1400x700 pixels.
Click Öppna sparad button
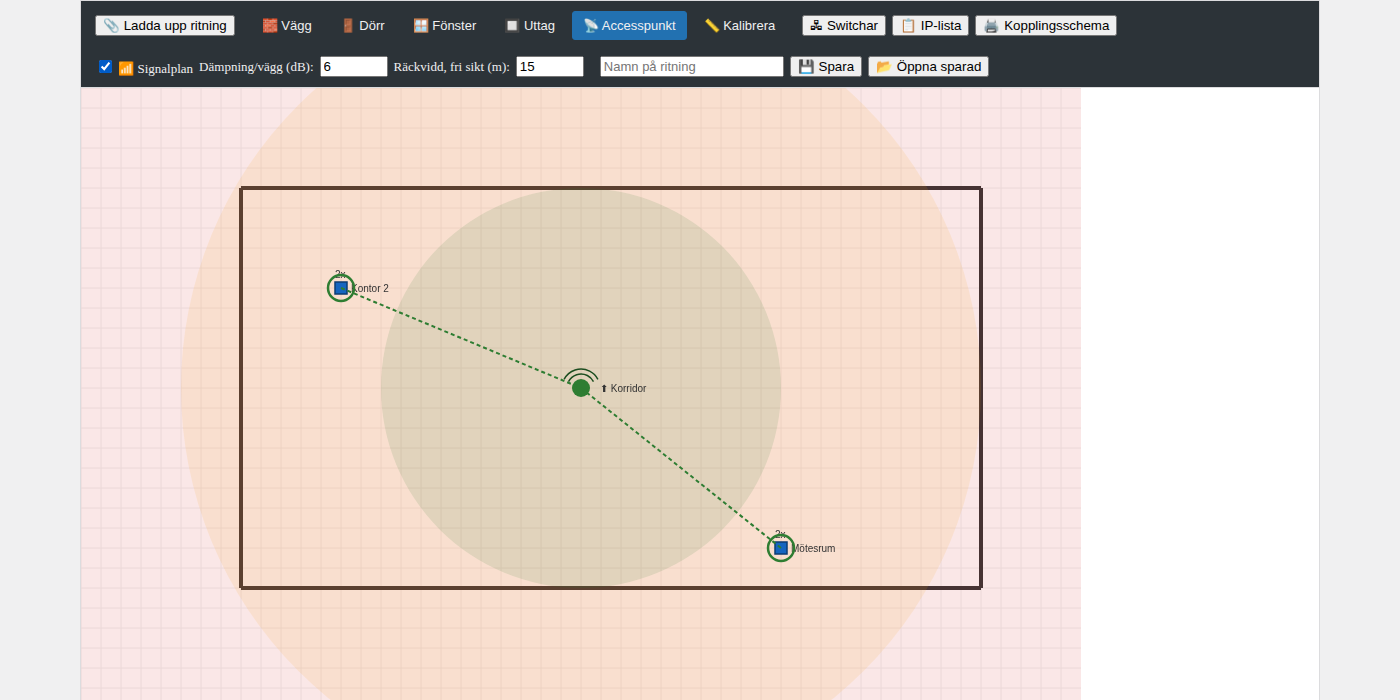[928, 67]
